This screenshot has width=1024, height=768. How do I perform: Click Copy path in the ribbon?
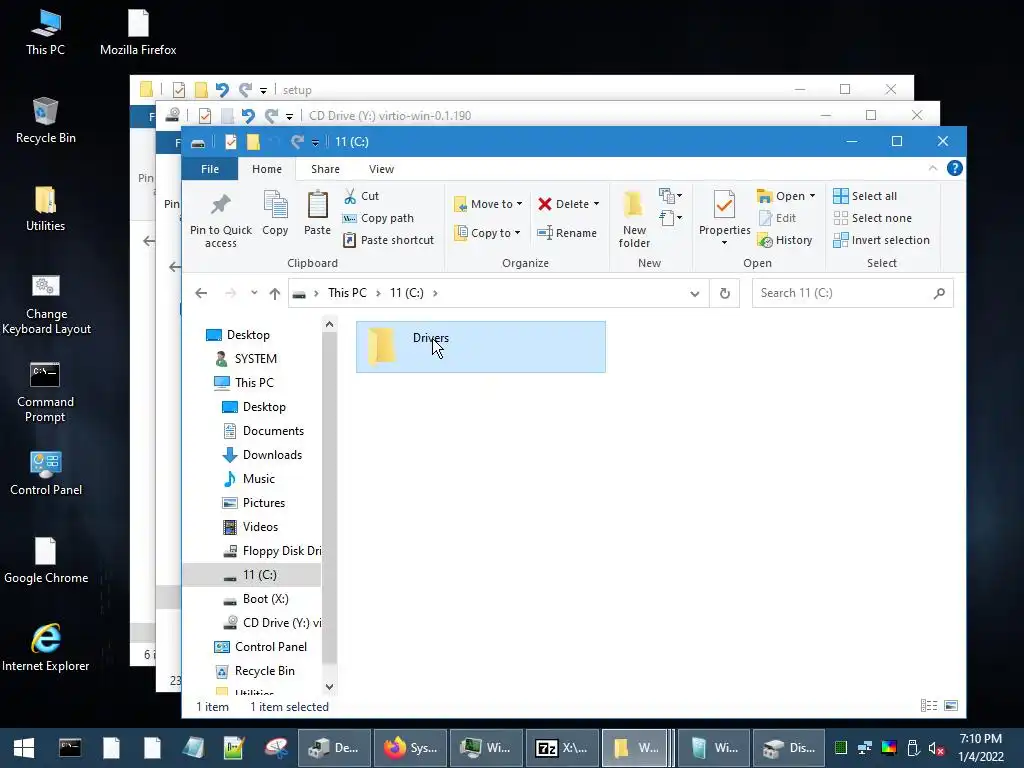coord(378,218)
